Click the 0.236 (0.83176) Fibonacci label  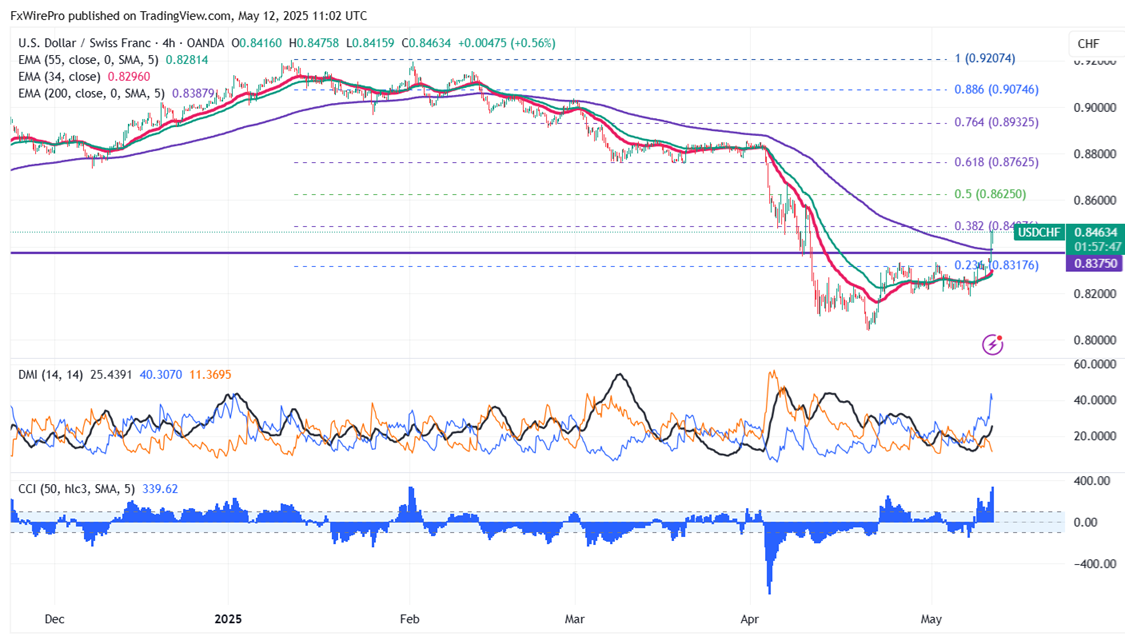[x=996, y=265]
